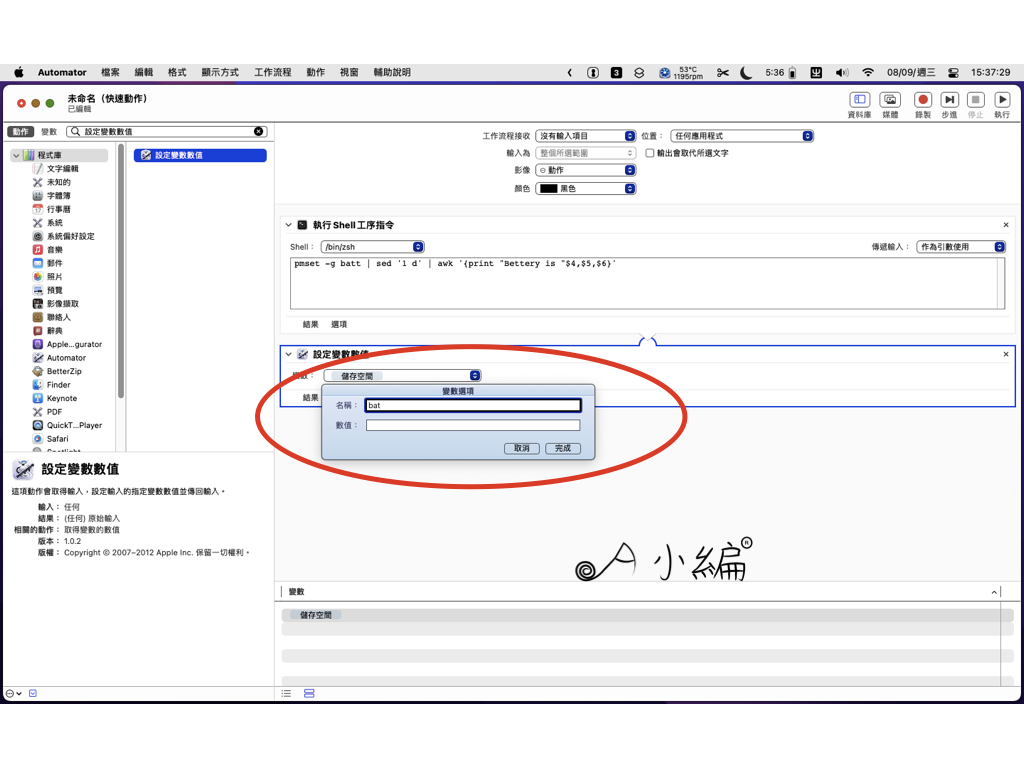Open the 位置 application dropdown
The height and width of the screenshot is (768, 1024).
tap(742, 136)
